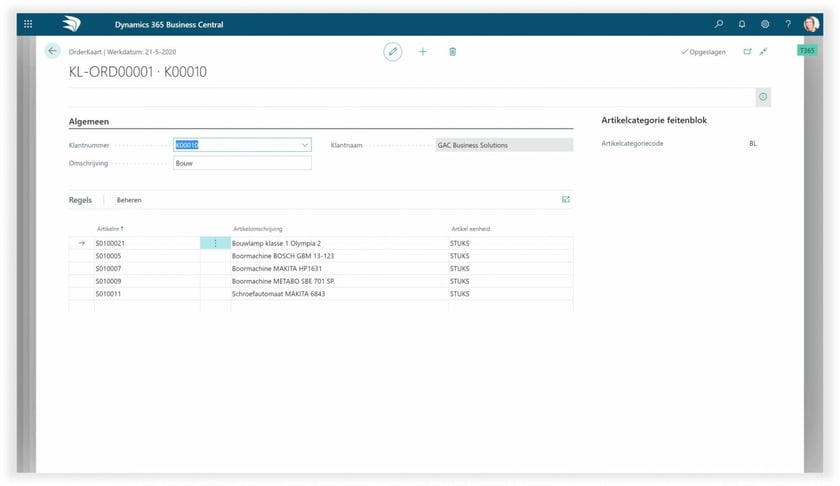Screen dimensions: 840x486
Task: Click the Artikelcategorie feitenblok heading
Action: (x=654, y=121)
